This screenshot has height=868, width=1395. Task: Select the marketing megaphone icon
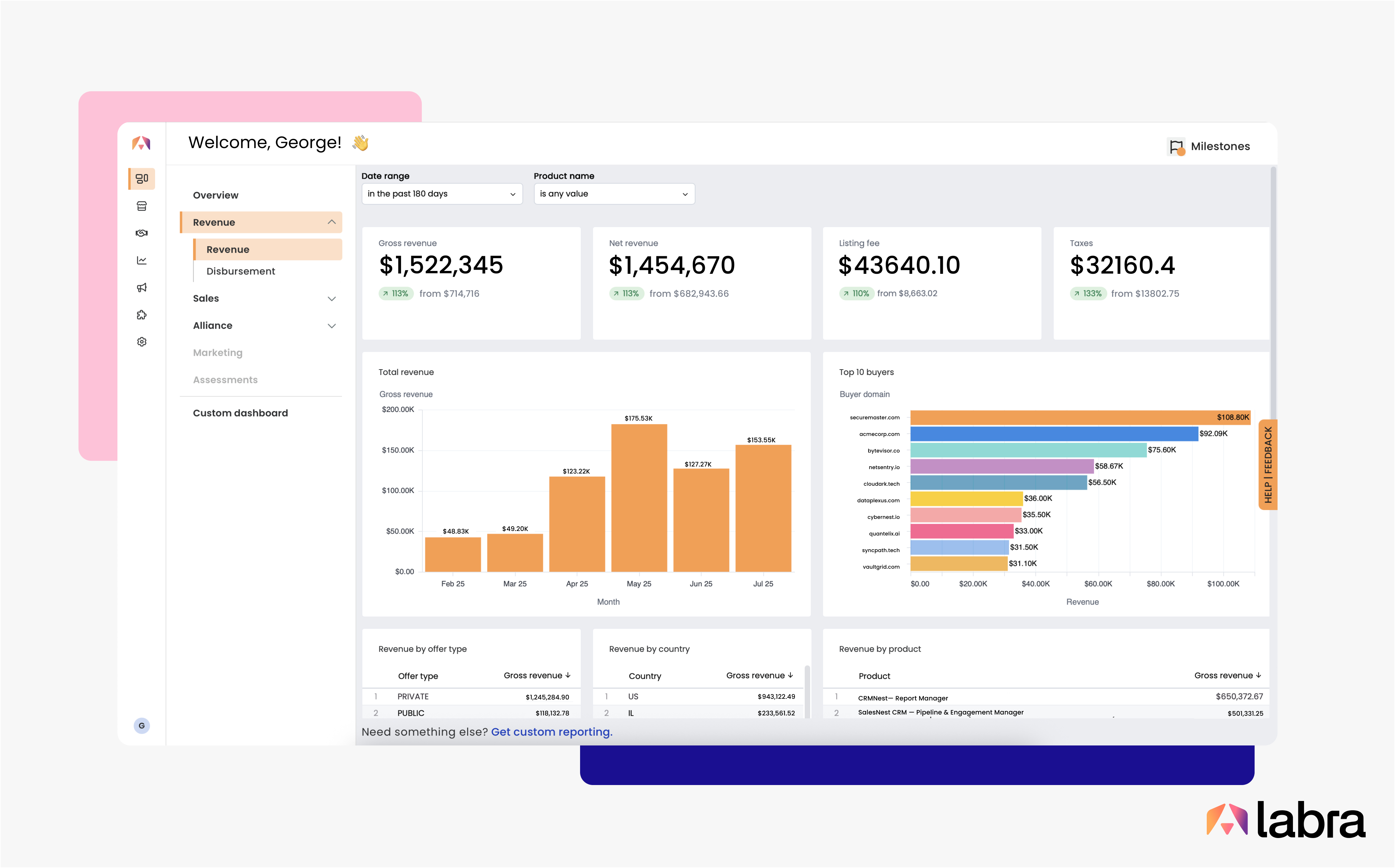coord(142,287)
